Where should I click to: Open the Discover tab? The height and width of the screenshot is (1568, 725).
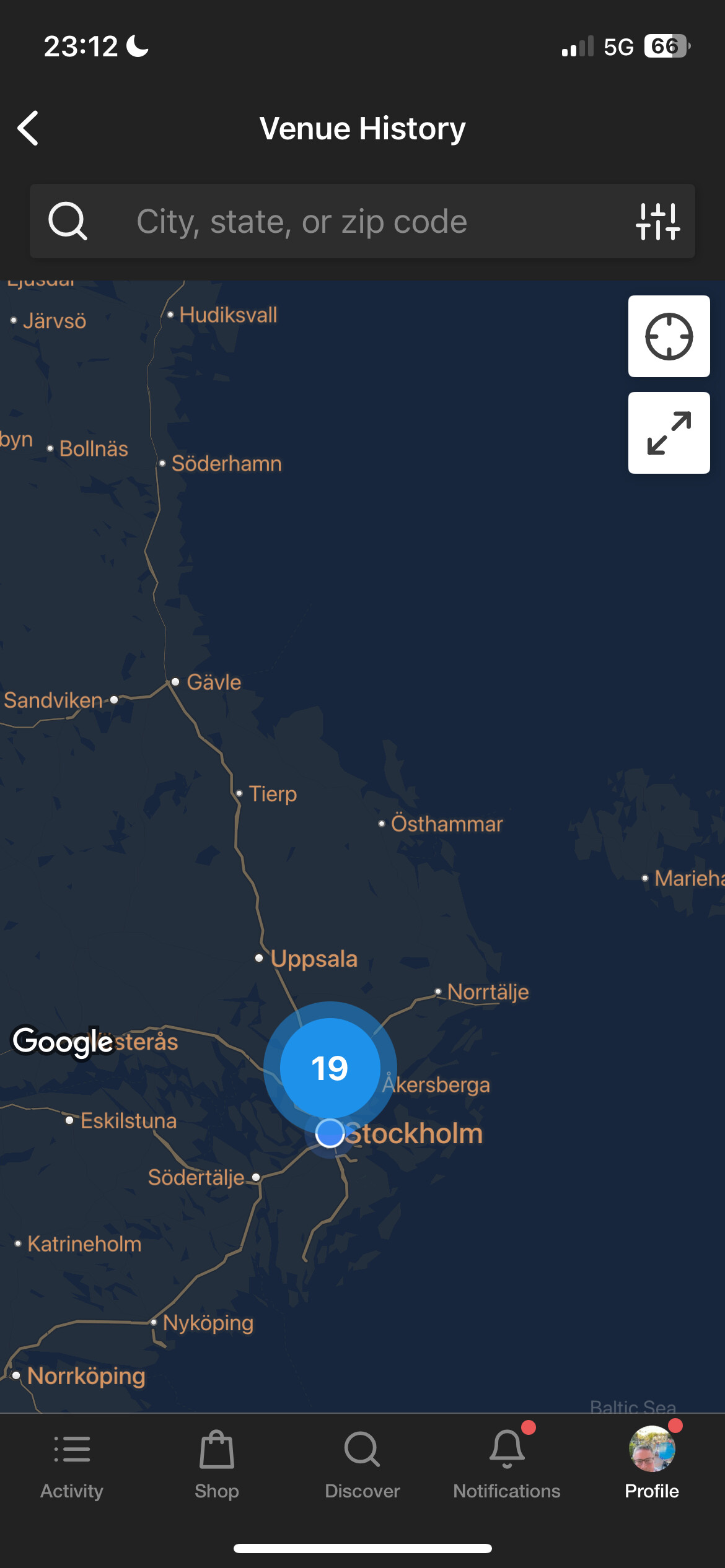click(x=362, y=1464)
